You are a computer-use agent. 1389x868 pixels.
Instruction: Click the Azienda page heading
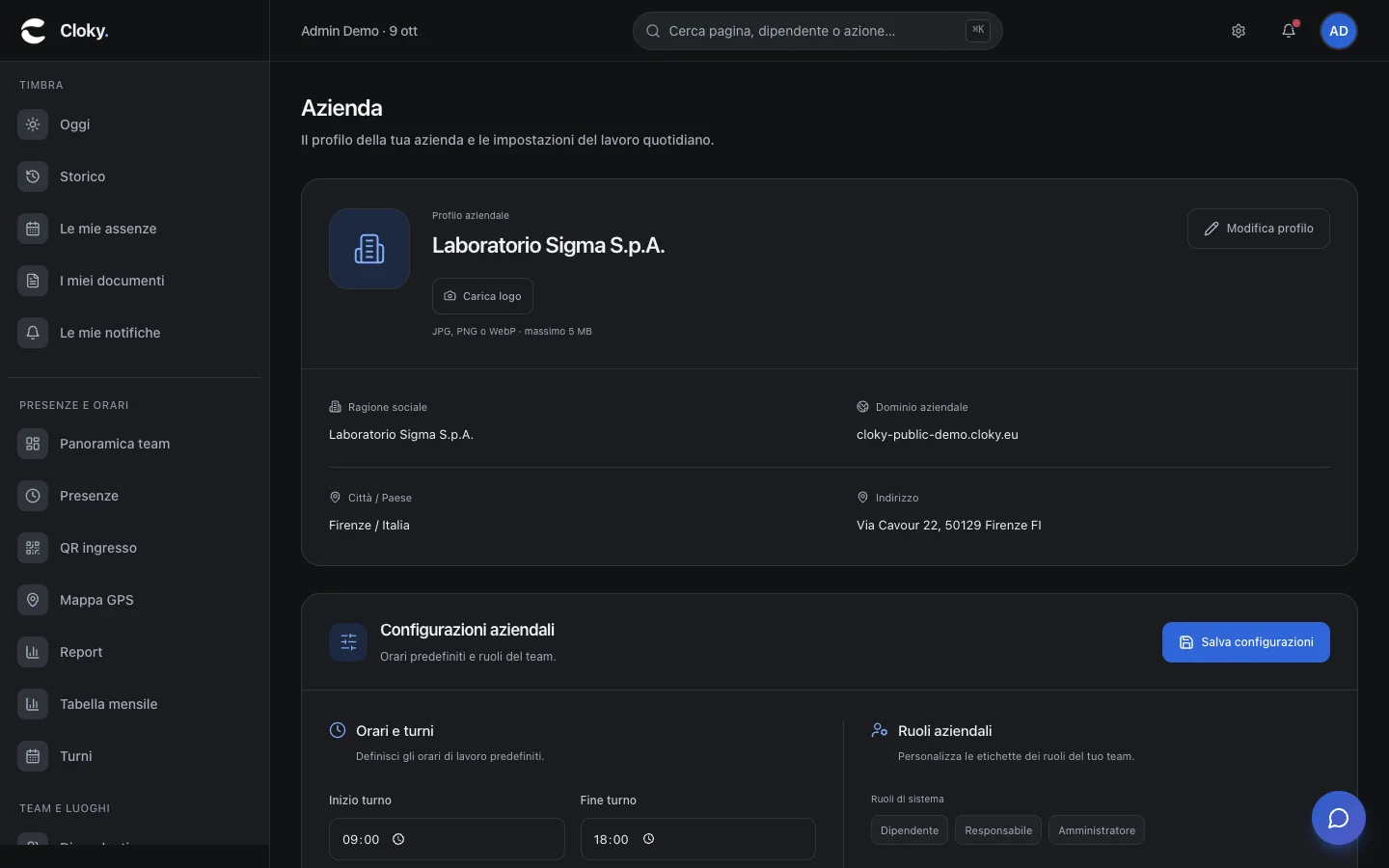point(341,108)
